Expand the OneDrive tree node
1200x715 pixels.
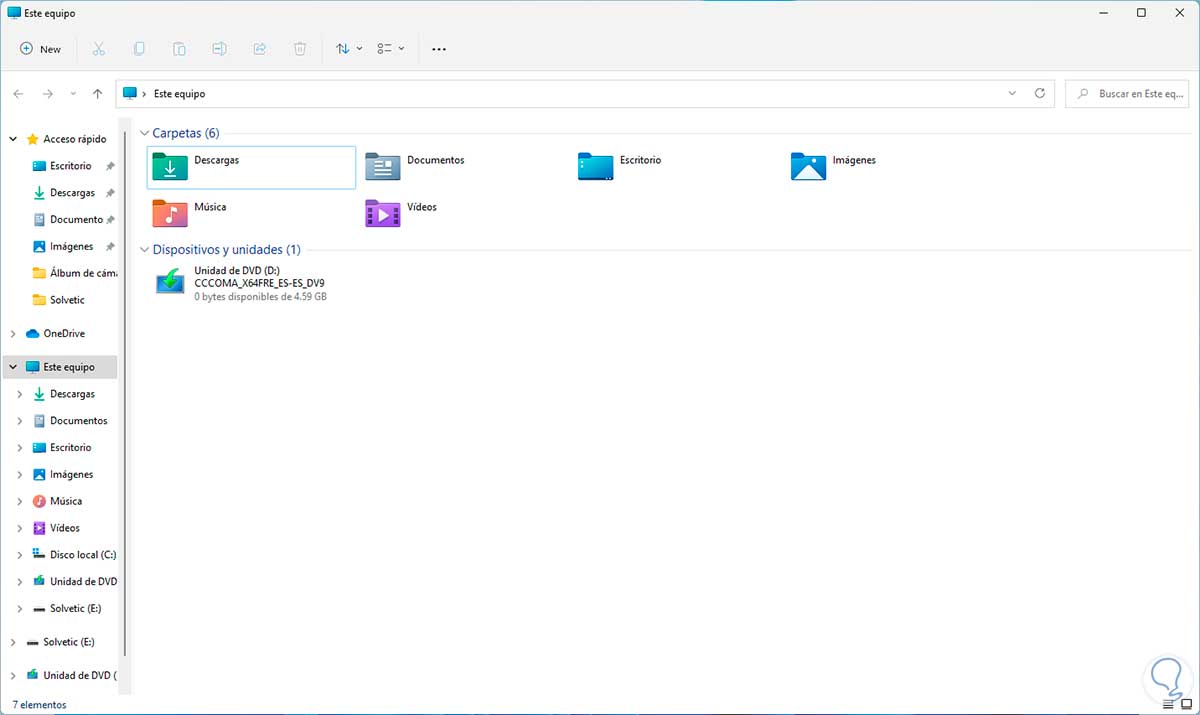[x=13, y=333]
